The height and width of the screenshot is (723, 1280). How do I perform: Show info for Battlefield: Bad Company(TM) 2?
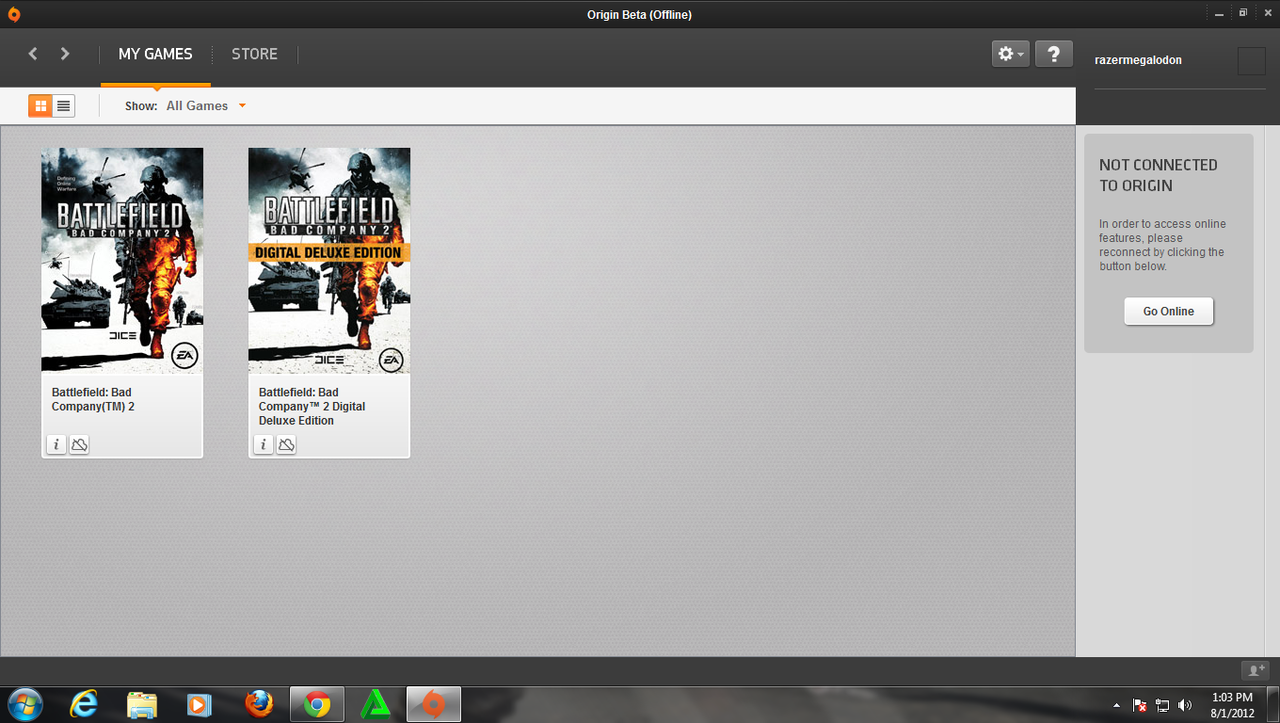coord(56,444)
